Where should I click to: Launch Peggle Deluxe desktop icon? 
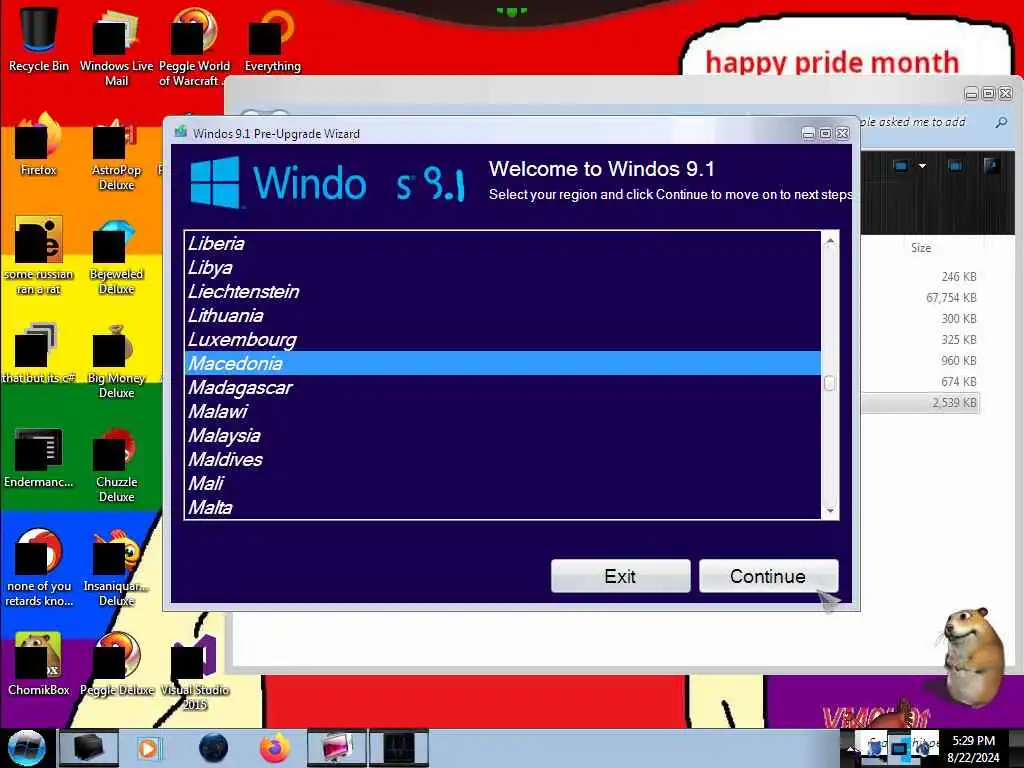coord(116,664)
